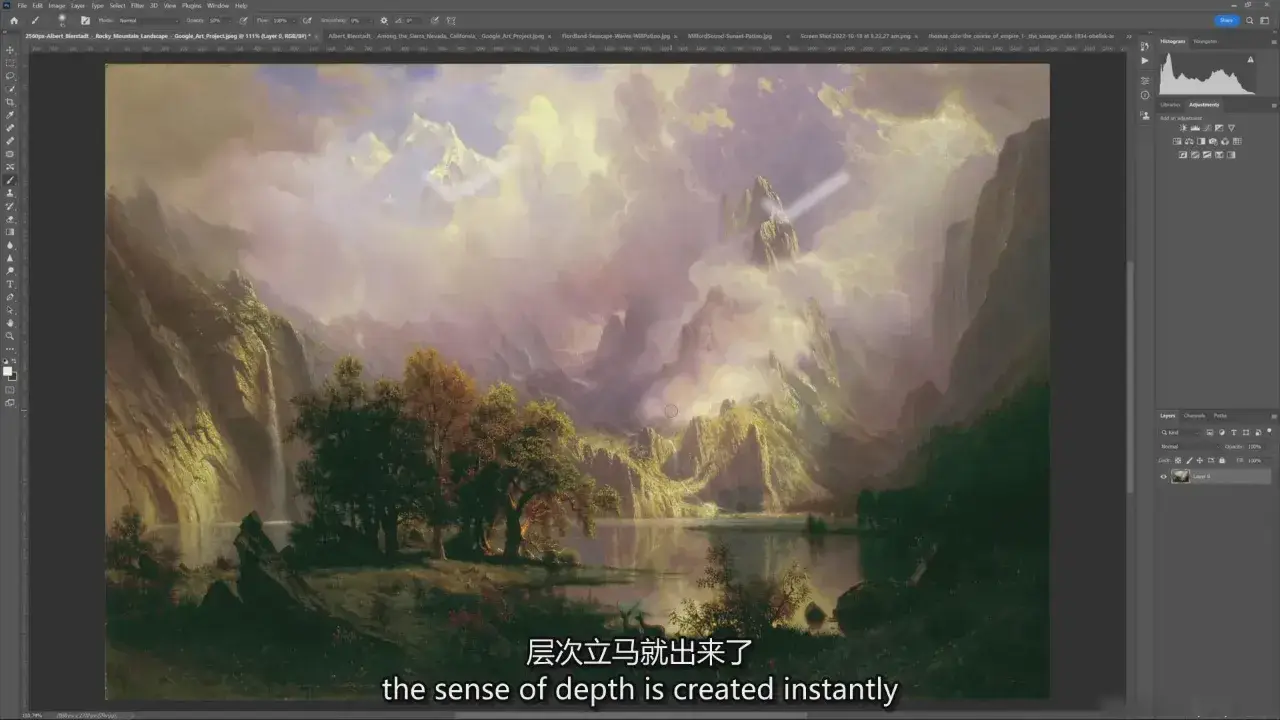
Task: Open the Filter menu
Action: [x=137, y=6]
